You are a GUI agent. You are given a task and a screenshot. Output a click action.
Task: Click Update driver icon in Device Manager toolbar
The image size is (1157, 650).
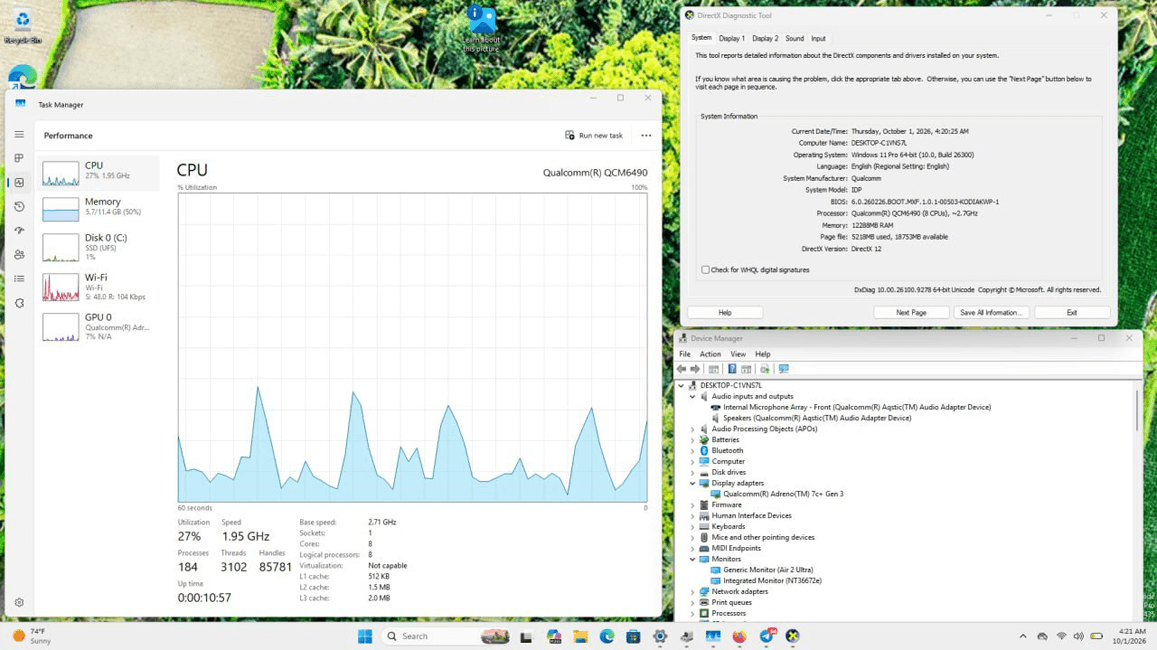coord(764,369)
